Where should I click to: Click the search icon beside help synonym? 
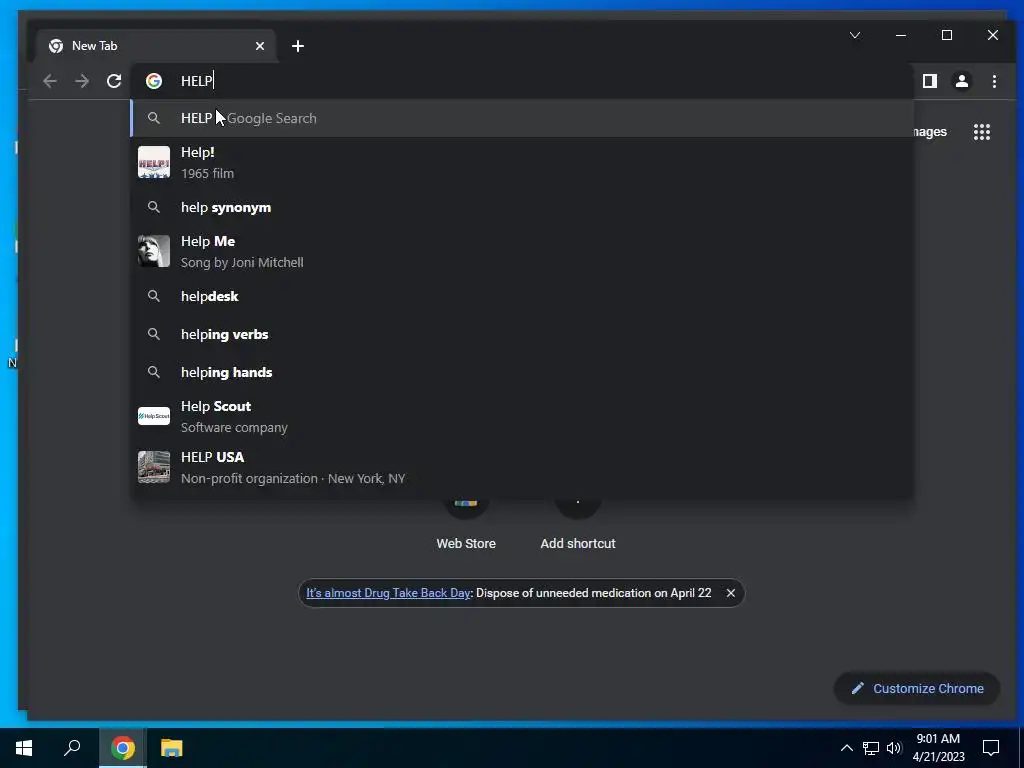[x=154, y=207]
